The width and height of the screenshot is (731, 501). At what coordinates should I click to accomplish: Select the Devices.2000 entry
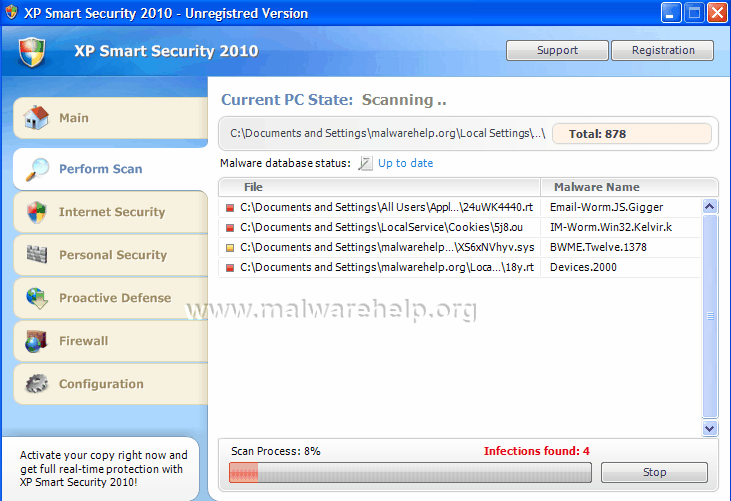coord(583,268)
